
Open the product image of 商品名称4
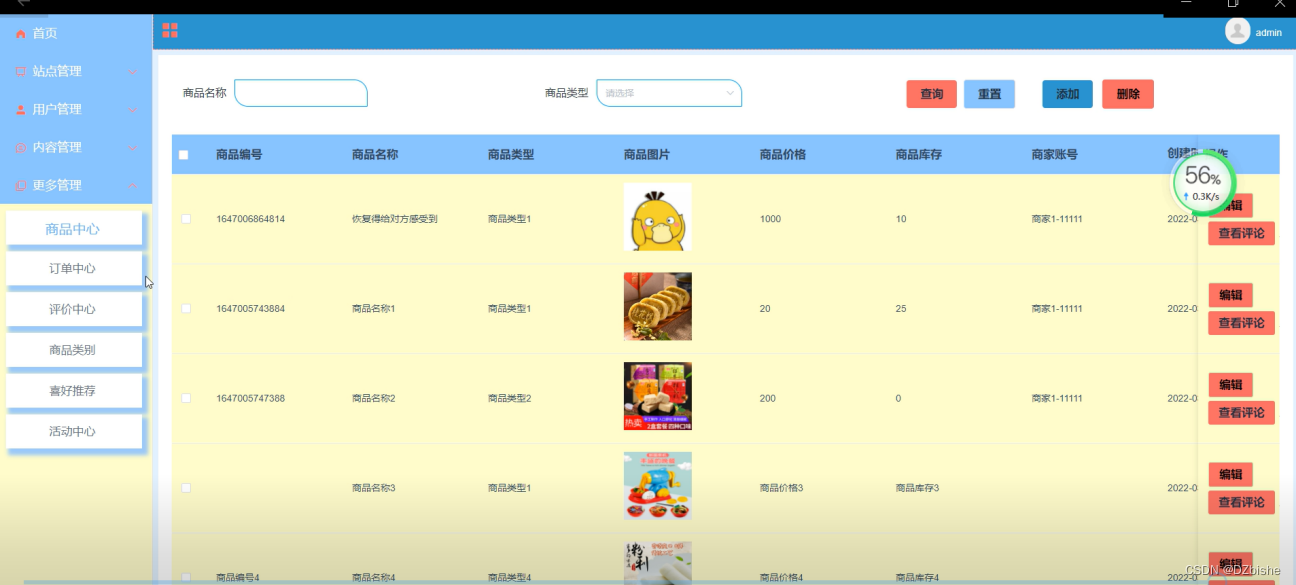(658, 563)
